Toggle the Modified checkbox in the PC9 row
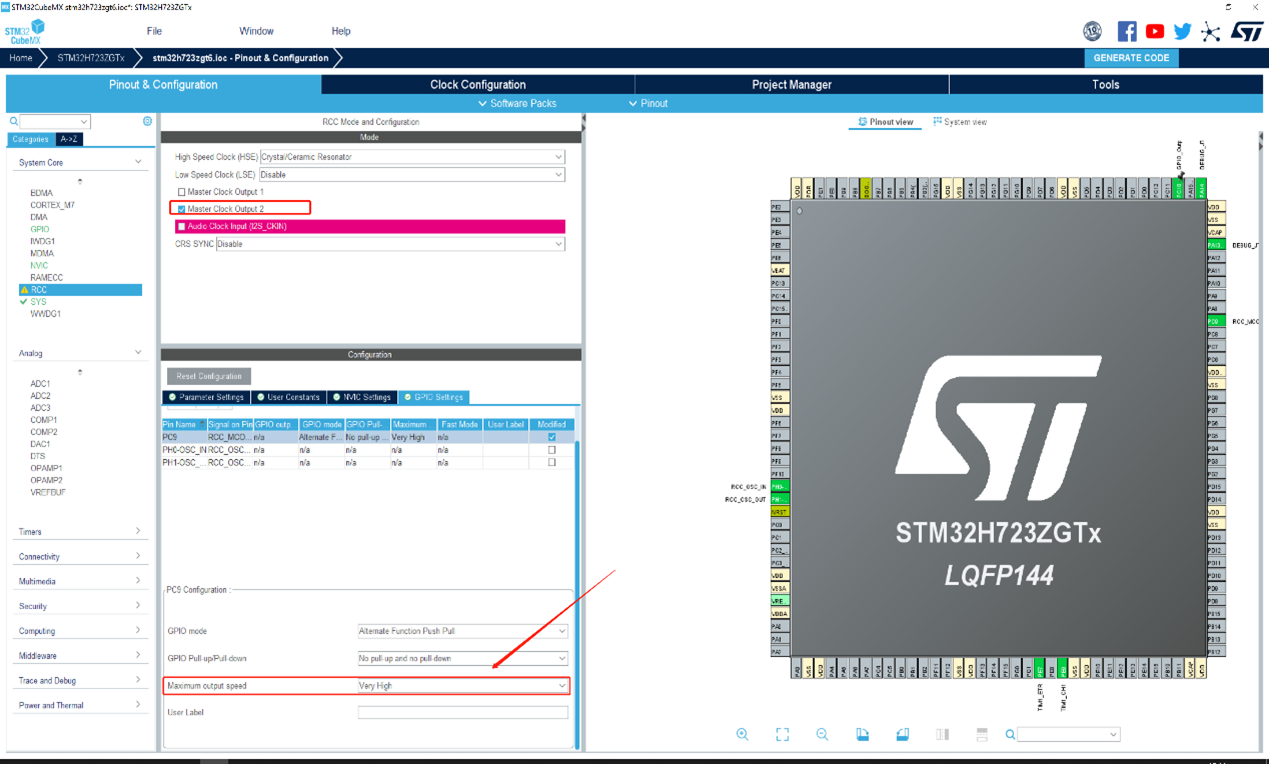This screenshot has width=1269, height=764. pos(552,437)
